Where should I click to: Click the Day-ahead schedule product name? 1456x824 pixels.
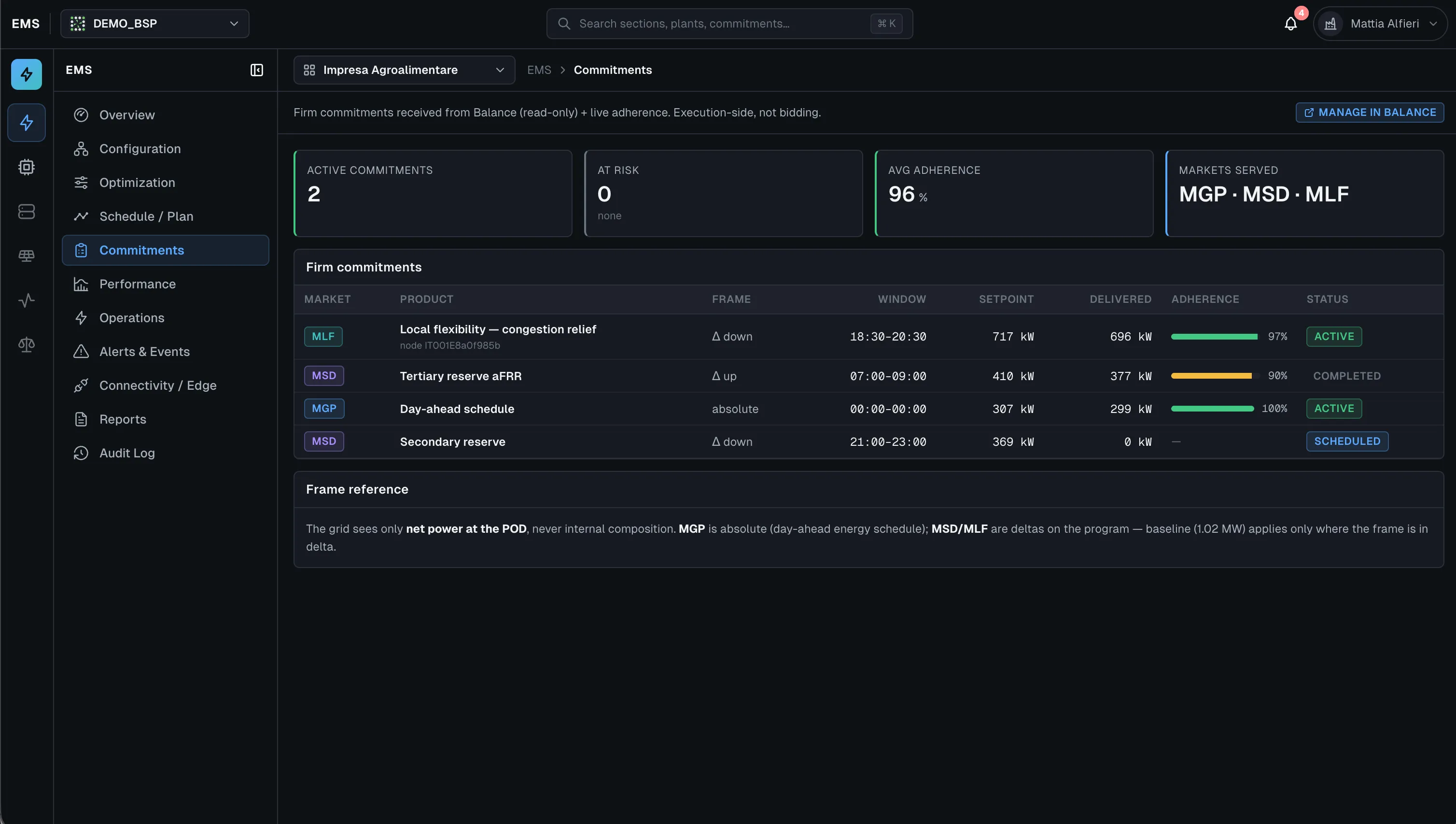457,409
